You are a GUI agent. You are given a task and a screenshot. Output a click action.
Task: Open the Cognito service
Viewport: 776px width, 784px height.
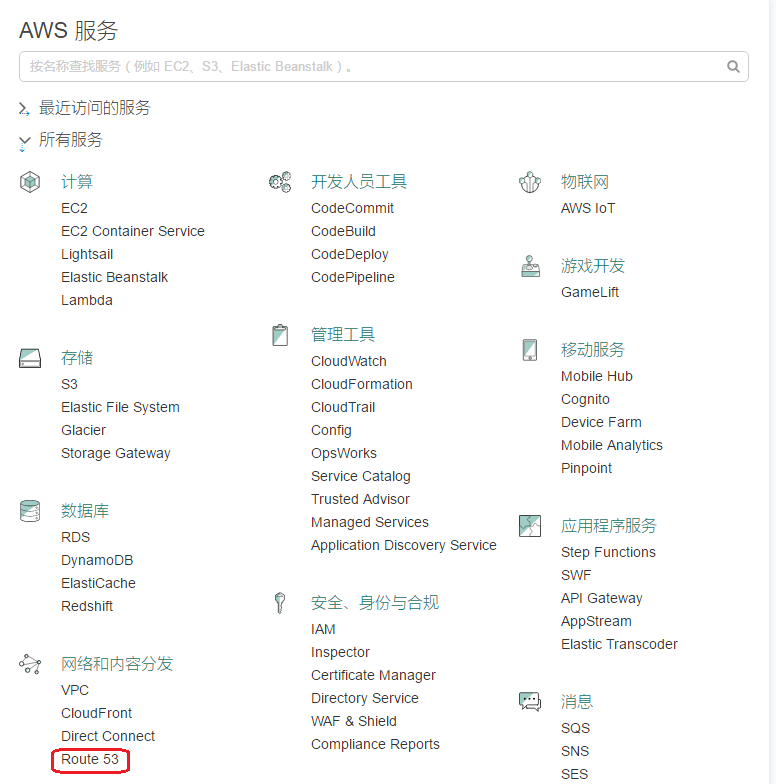point(585,399)
